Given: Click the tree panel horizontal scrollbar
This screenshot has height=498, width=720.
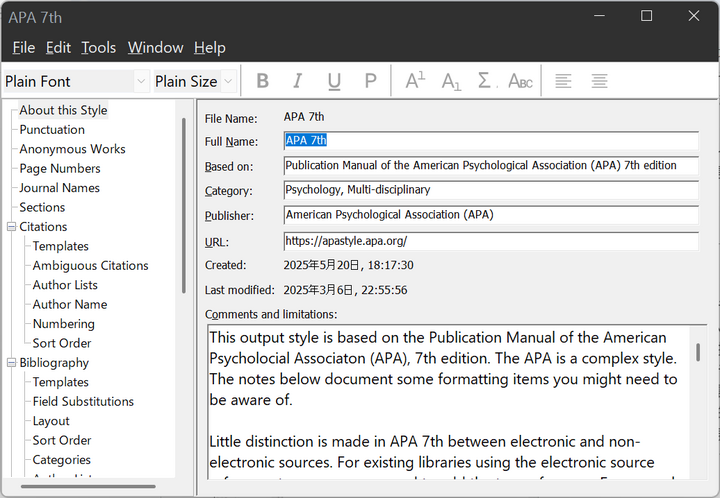Looking at the screenshot, I should tap(88, 487).
